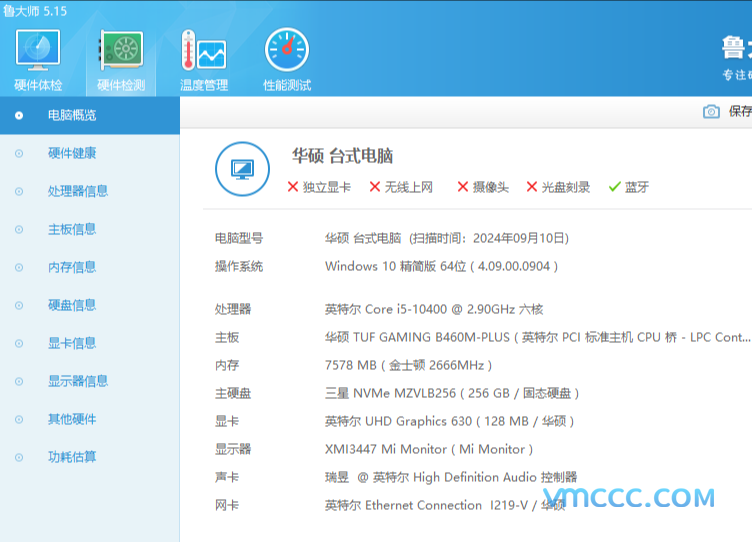Click the 摄像头 feature label
Image resolution: width=752 pixels, height=542 pixels.
click(491, 187)
